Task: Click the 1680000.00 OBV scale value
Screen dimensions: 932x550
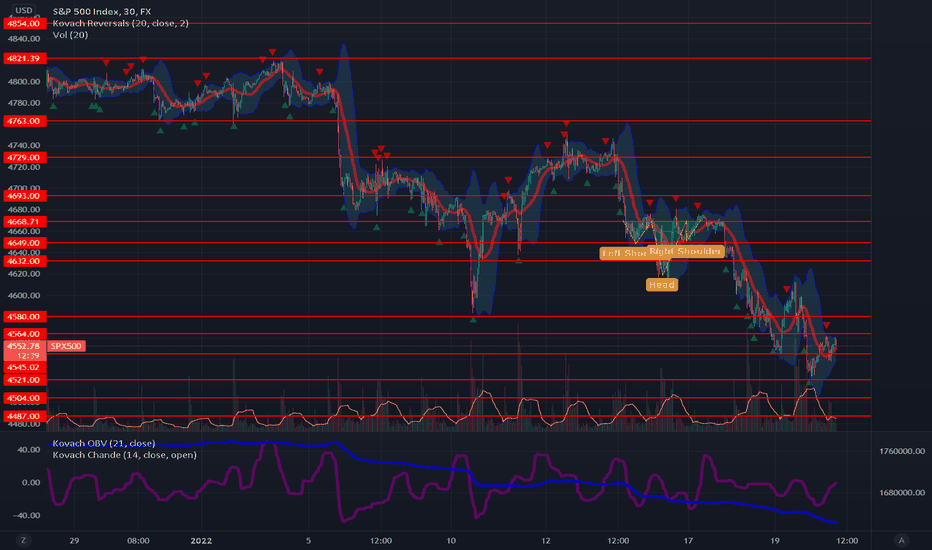Action: [x=902, y=492]
